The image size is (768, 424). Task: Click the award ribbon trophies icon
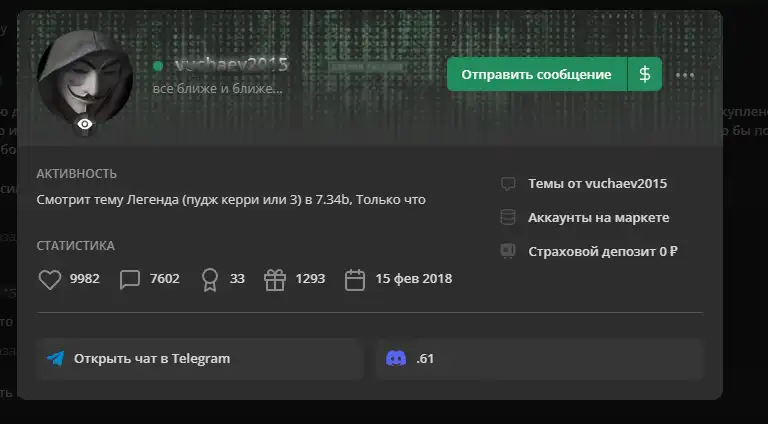210,280
